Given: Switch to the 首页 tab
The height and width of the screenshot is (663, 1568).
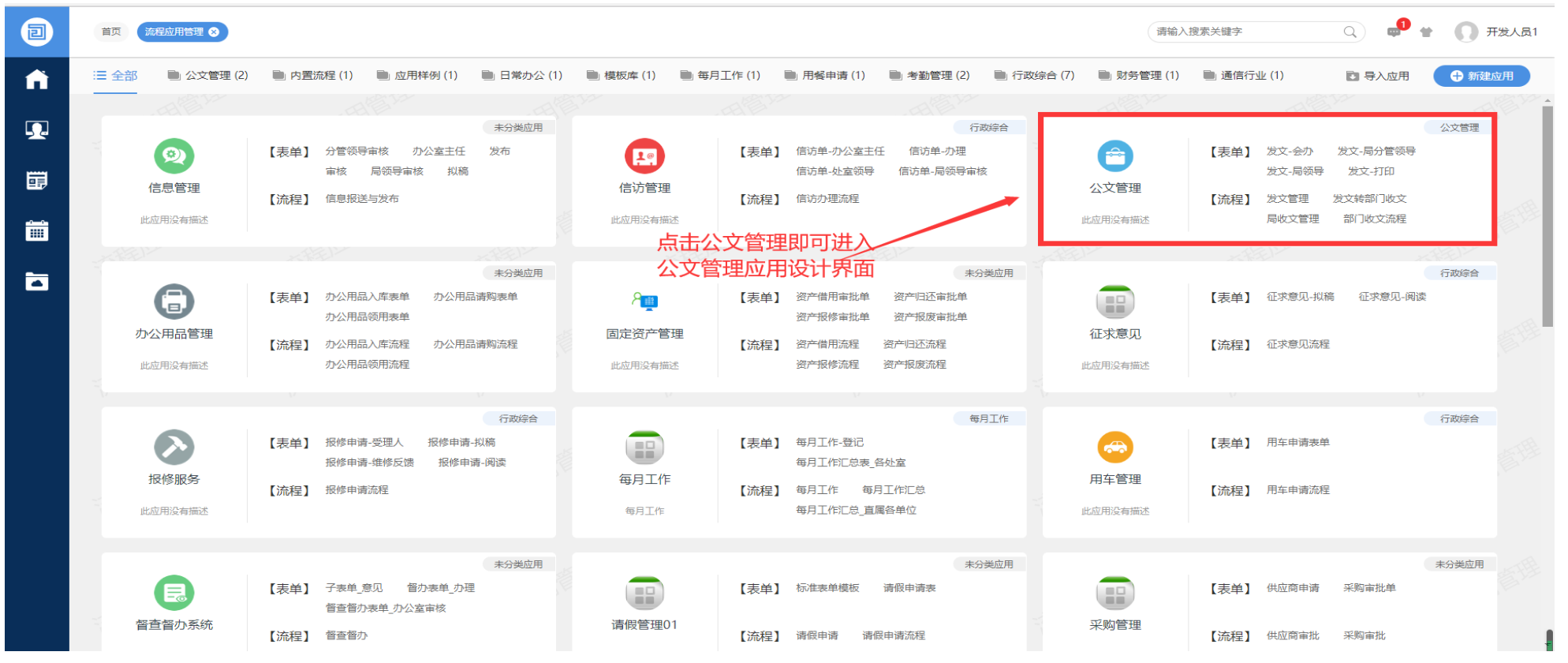Looking at the screenshot, I should click(111, 32).
